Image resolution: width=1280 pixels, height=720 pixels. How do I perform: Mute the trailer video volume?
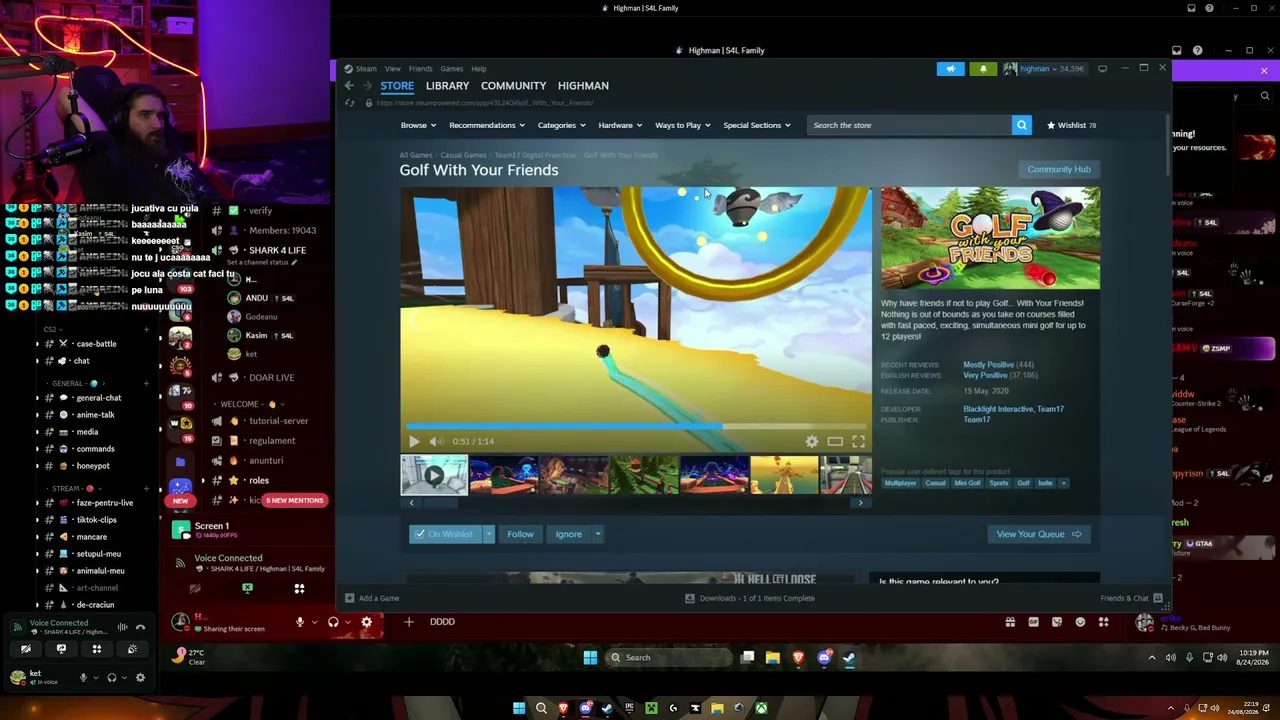[436, 441]
